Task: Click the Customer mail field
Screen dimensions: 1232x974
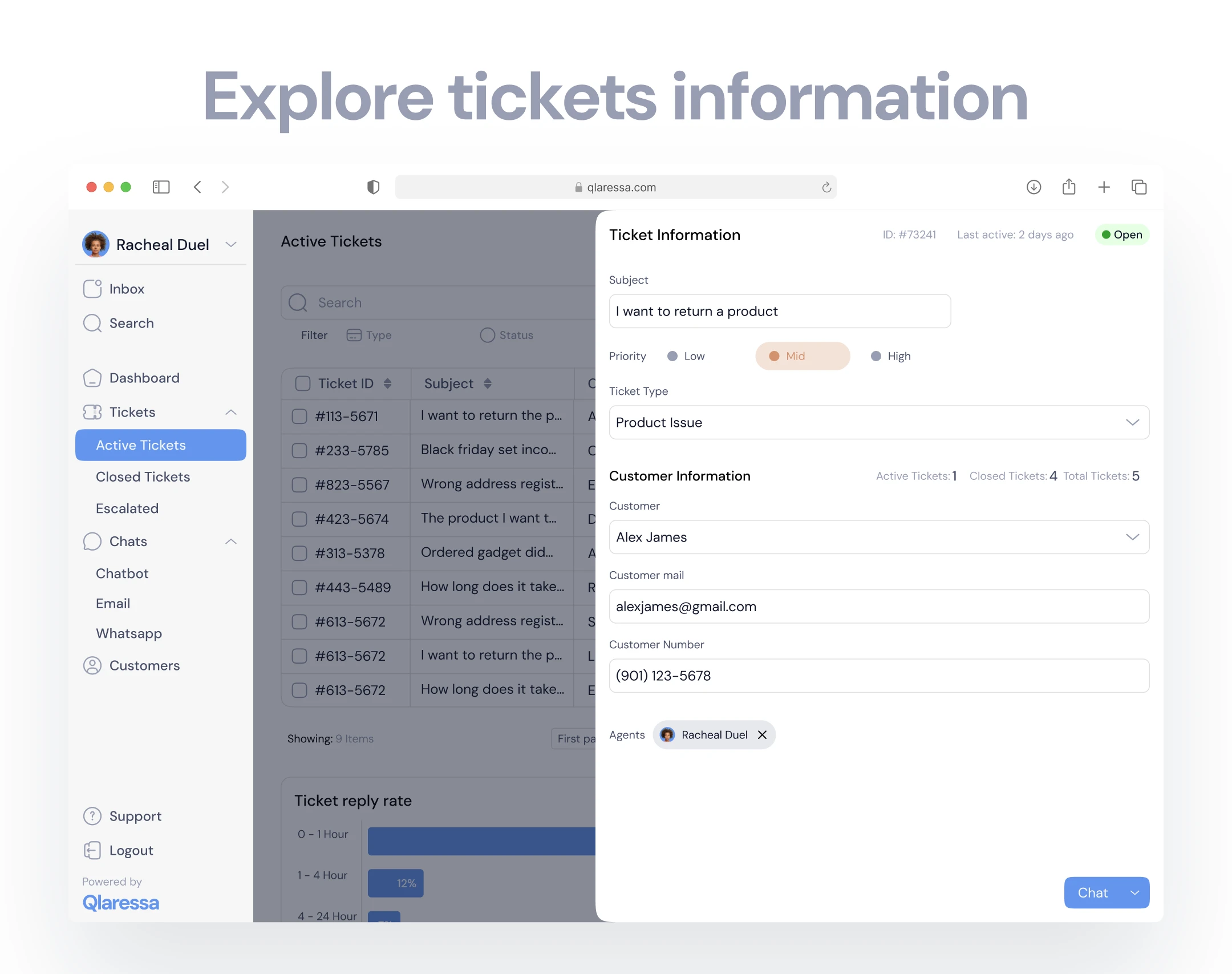Action: [x=879, y=607]
